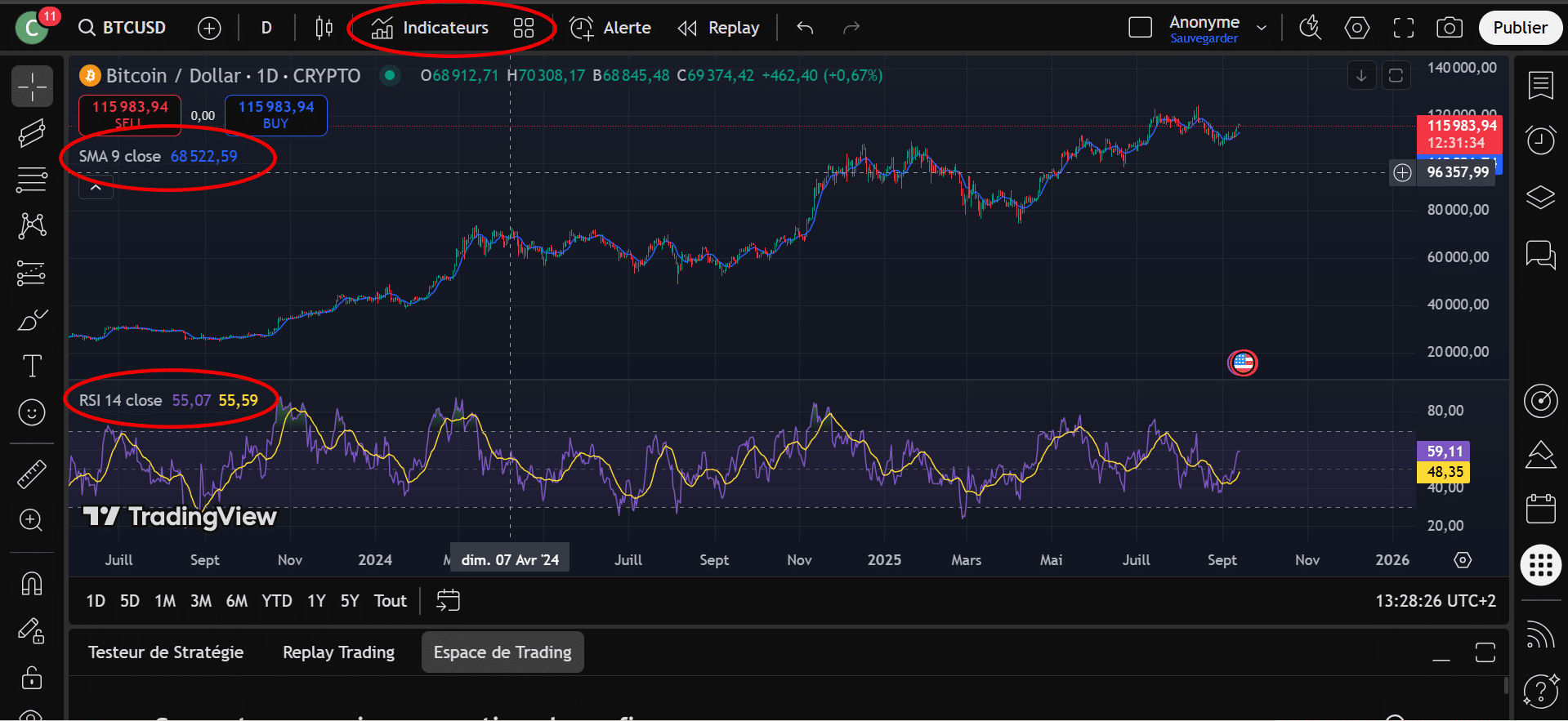Open the candlestick chart type selector
Screen dimensions: 1568x721
(324, 28)
